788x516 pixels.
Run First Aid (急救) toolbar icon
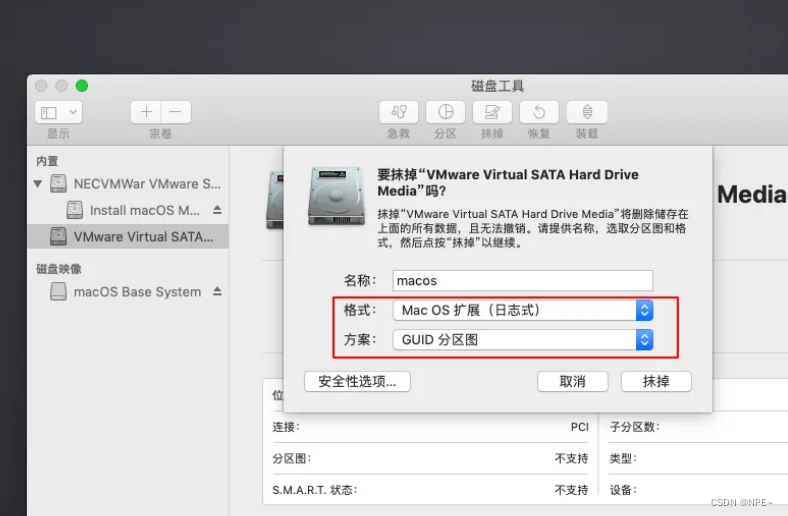pyautogui.click(x=399, y=112)
